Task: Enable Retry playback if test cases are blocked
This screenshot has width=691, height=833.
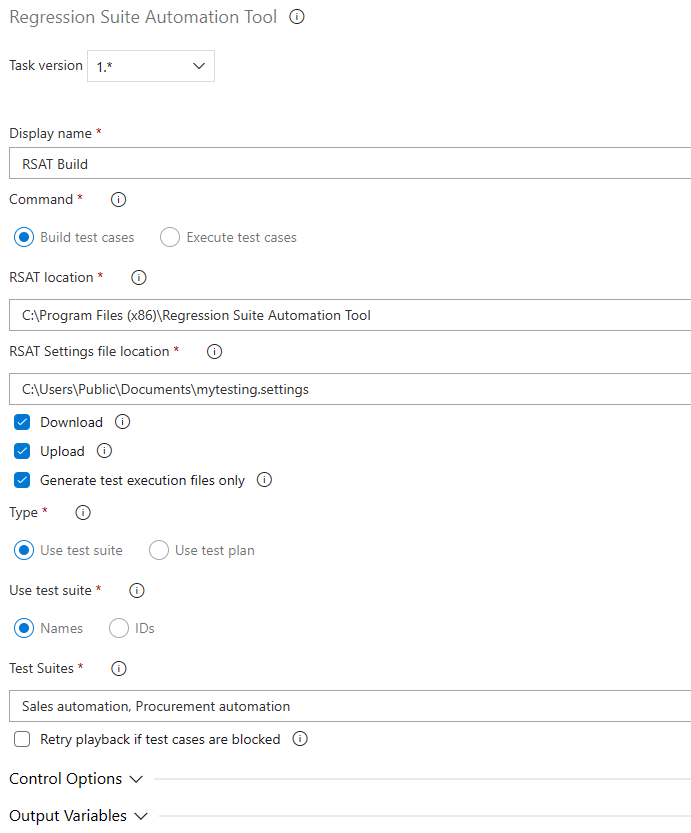Action: 22,738
